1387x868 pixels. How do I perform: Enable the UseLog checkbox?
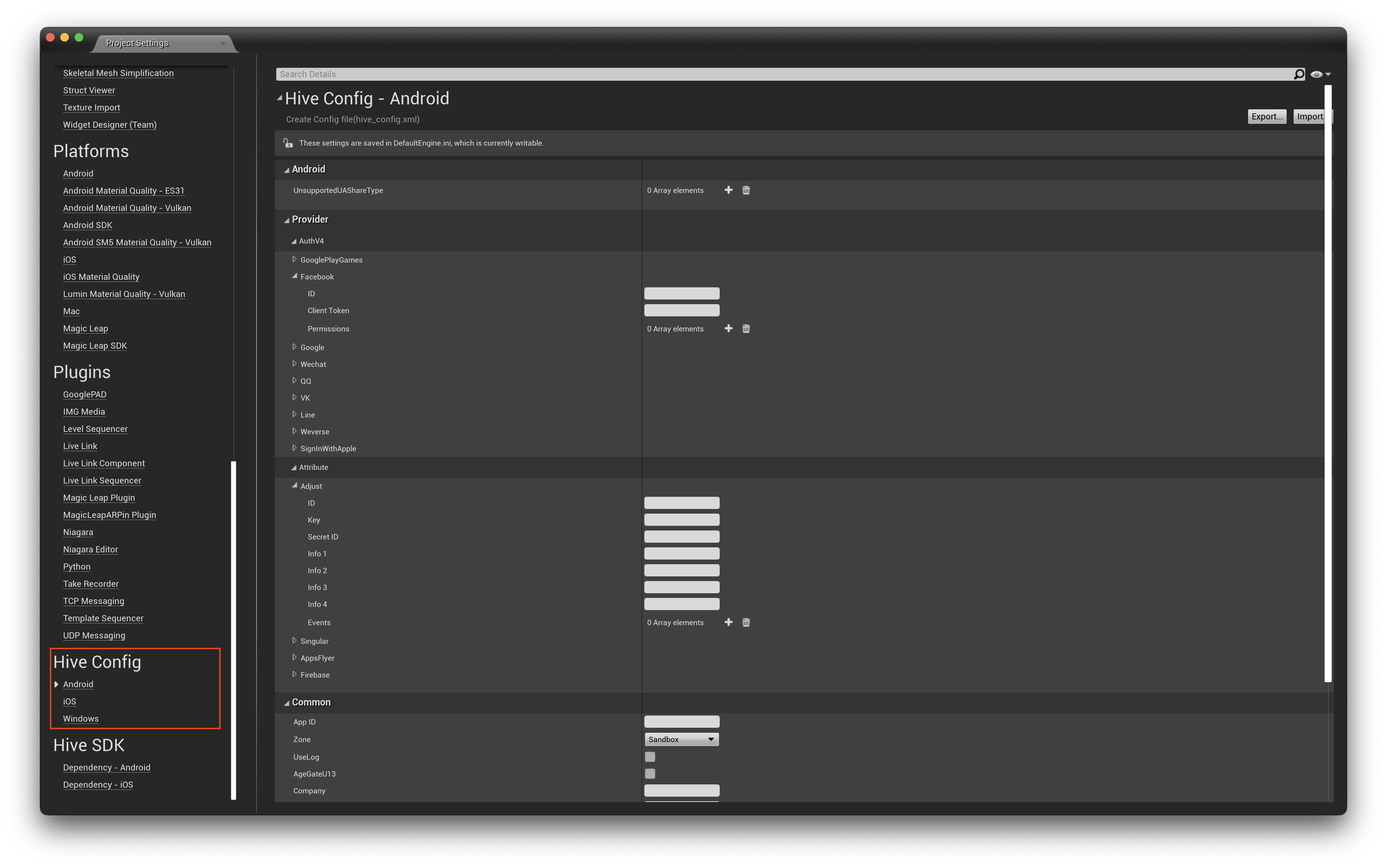(650, 756)
